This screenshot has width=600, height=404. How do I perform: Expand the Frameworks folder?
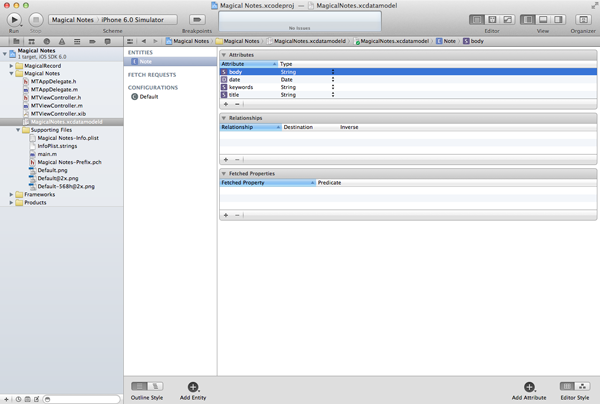[11, 194]
